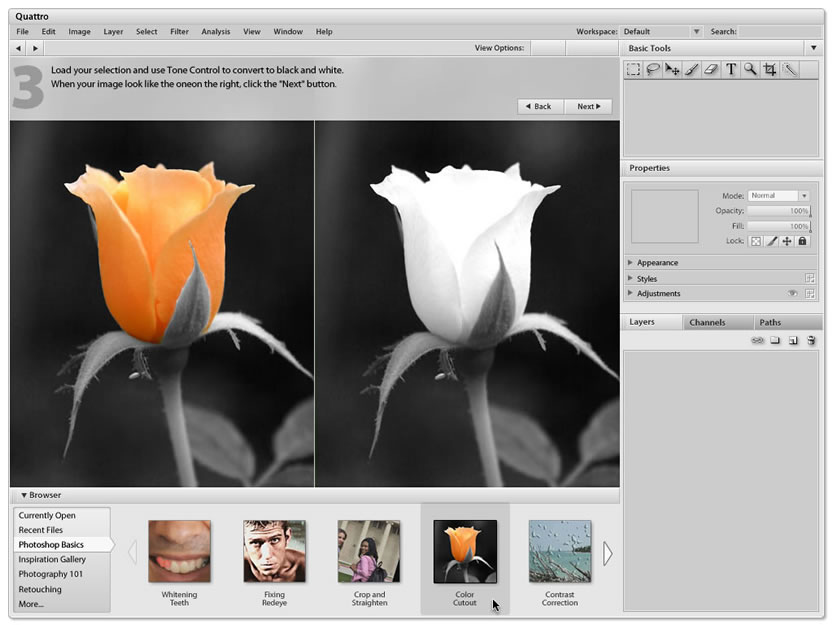Open the View menu

pos(252,32)
